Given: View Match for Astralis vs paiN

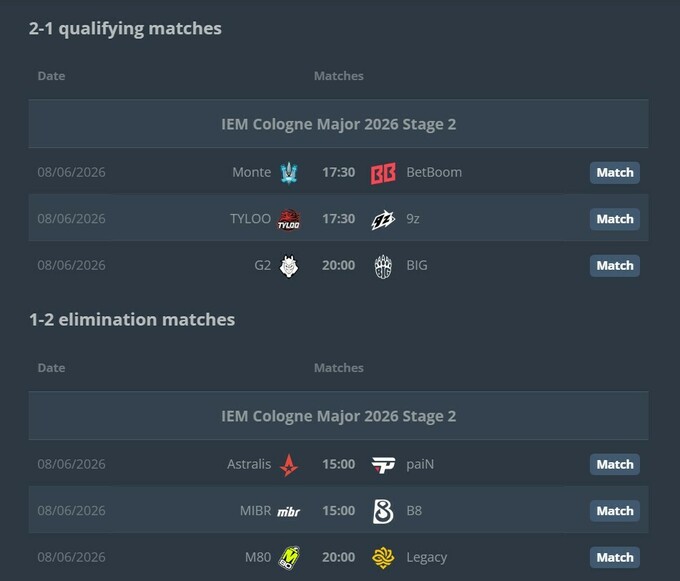Looking at the screenshot, I should [x=615, y=464].
